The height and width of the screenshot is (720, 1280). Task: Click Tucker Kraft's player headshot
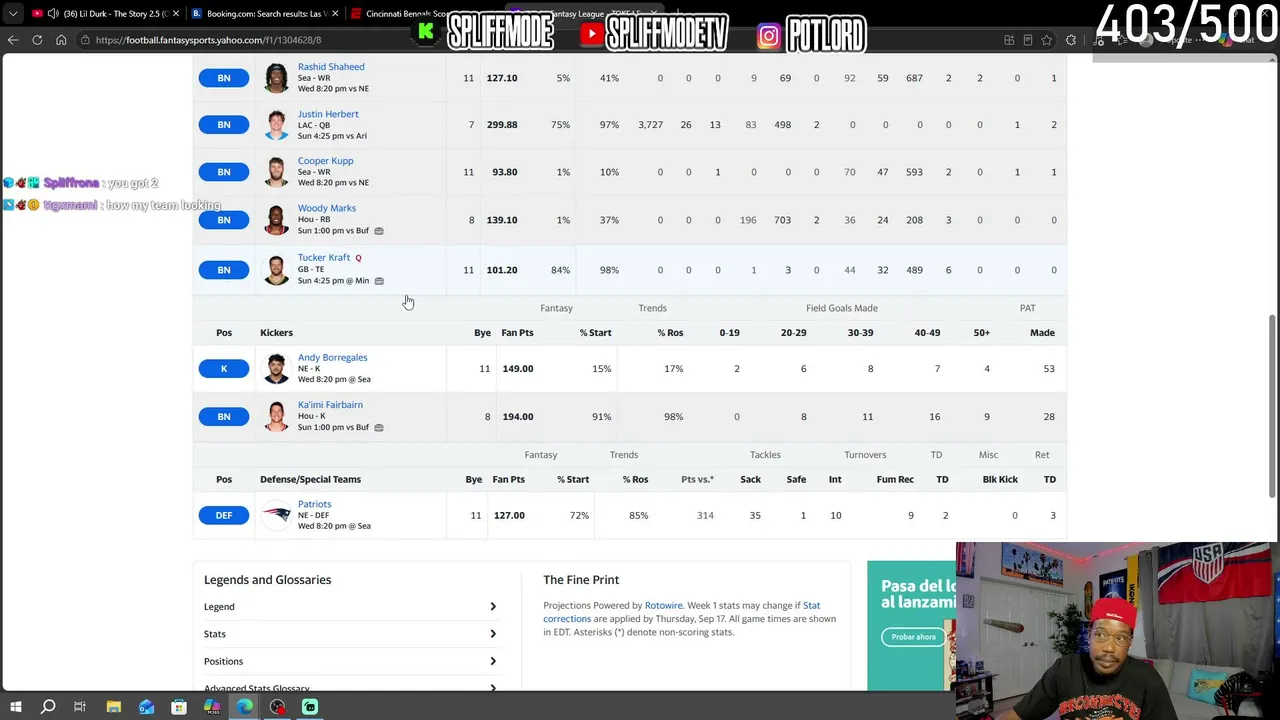click(x=276, y=270)
